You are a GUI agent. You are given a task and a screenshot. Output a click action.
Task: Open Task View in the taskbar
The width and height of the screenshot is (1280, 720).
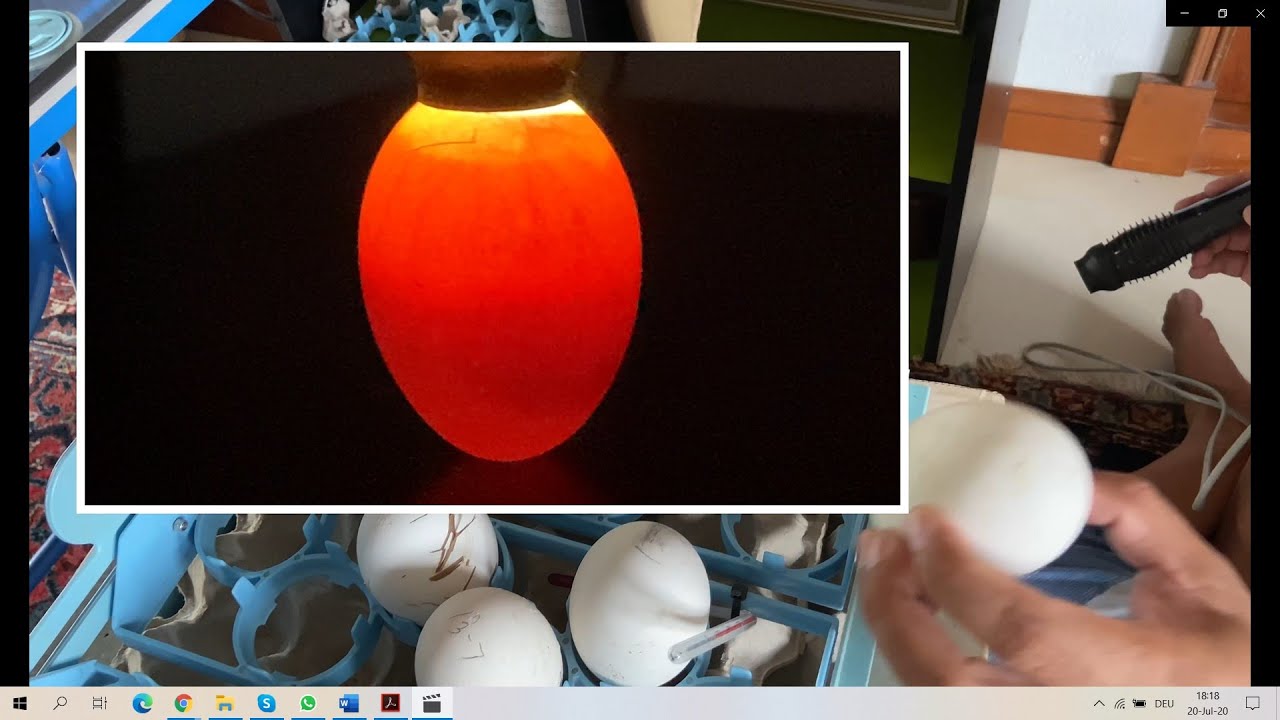point(100,703)
